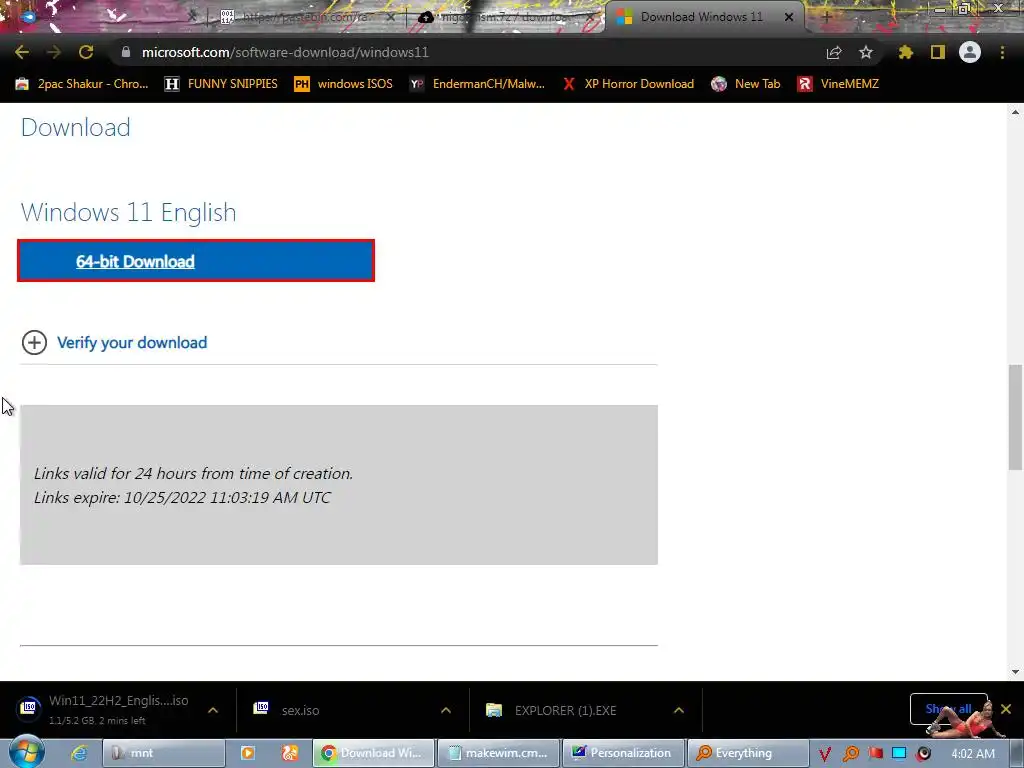Open the EndermanCH/Malw... bookmark
The image size is (1024, 768).
(x=477, y=84)
